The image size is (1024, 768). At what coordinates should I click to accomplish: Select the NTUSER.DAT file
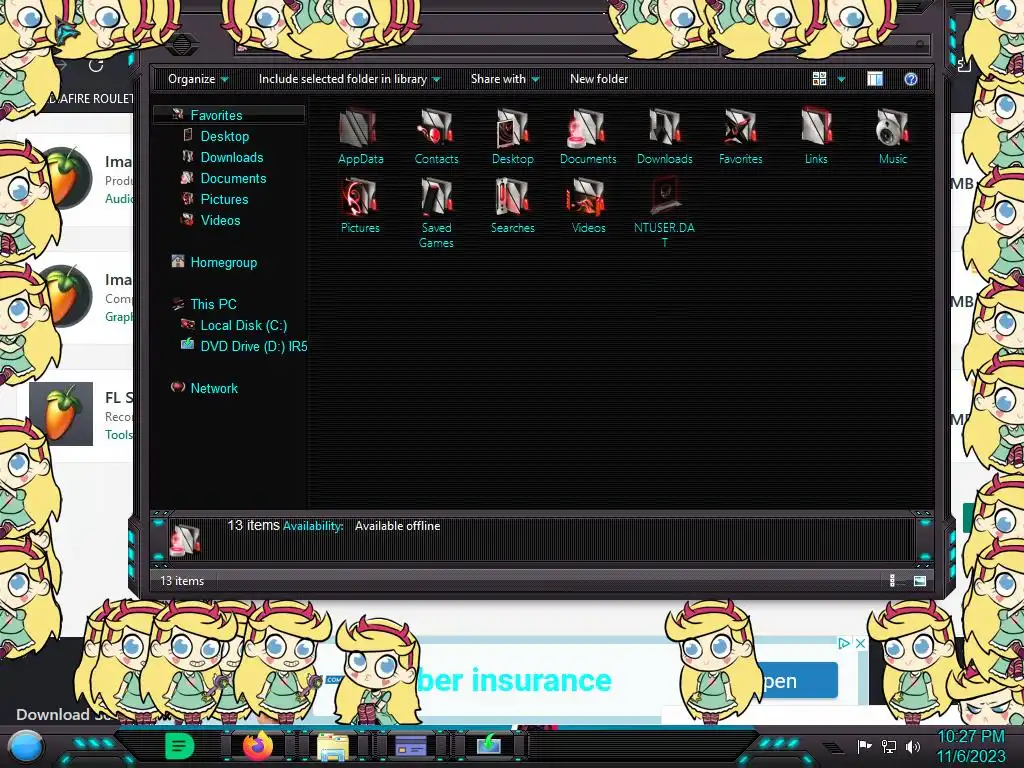tap(664, 213)
